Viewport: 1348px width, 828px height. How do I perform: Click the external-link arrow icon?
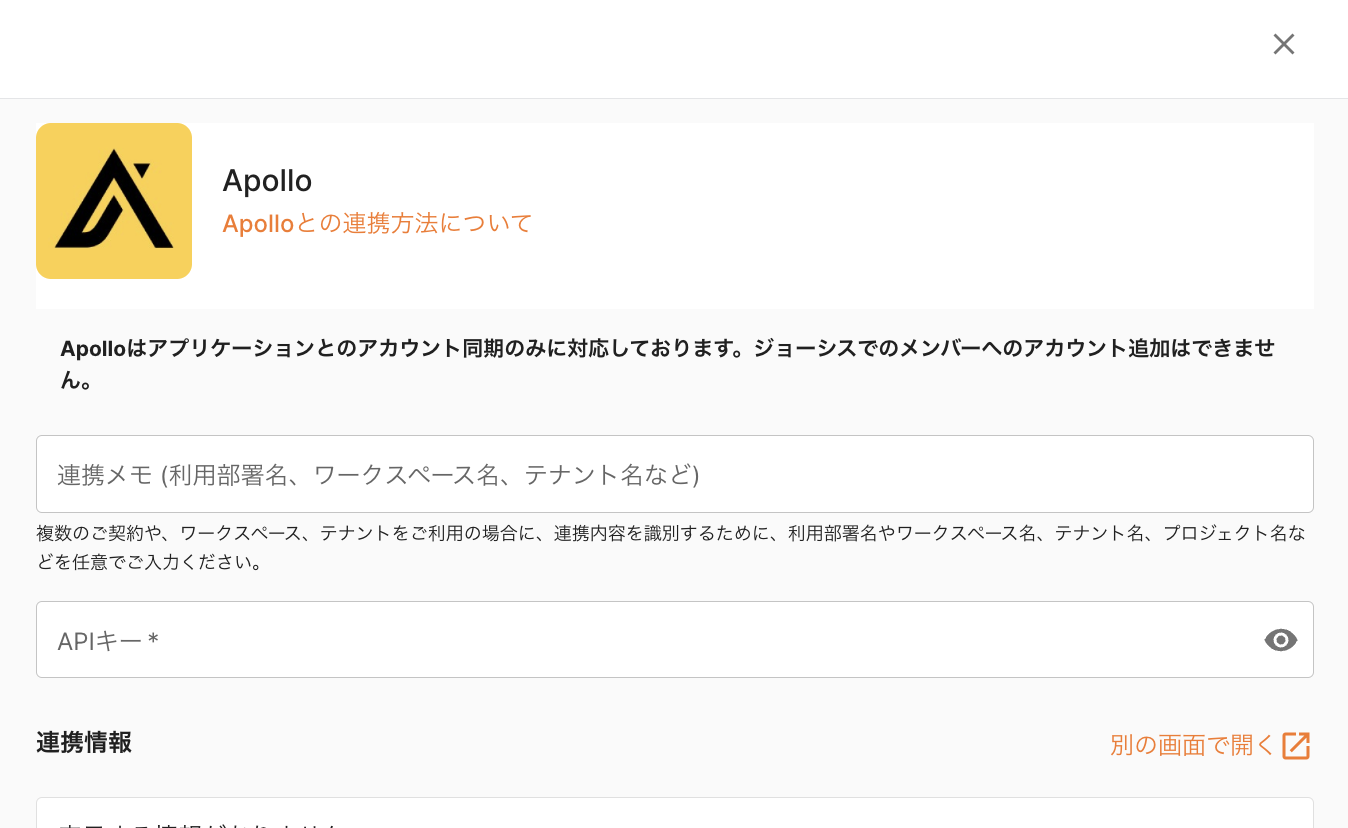coord(1296,745)
